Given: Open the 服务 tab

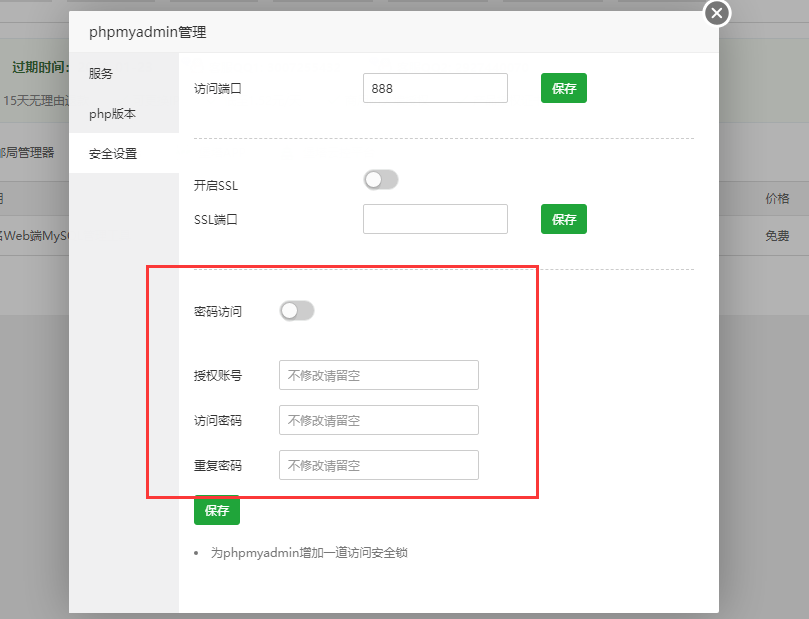Looking at the screenshot, I should [x=124, y=73].
